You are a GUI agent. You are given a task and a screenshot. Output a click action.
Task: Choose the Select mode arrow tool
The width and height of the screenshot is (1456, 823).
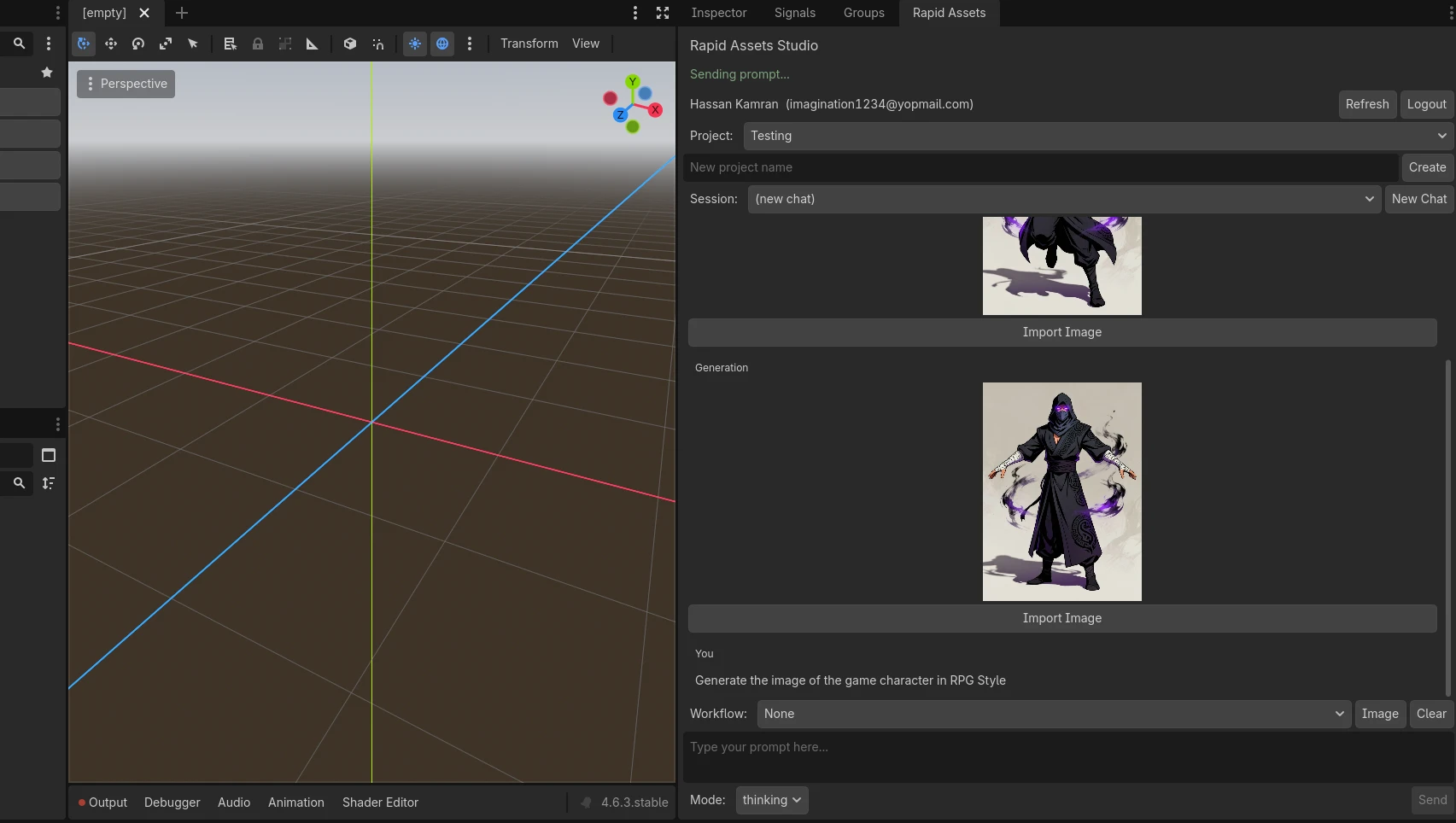pos(193,44)
